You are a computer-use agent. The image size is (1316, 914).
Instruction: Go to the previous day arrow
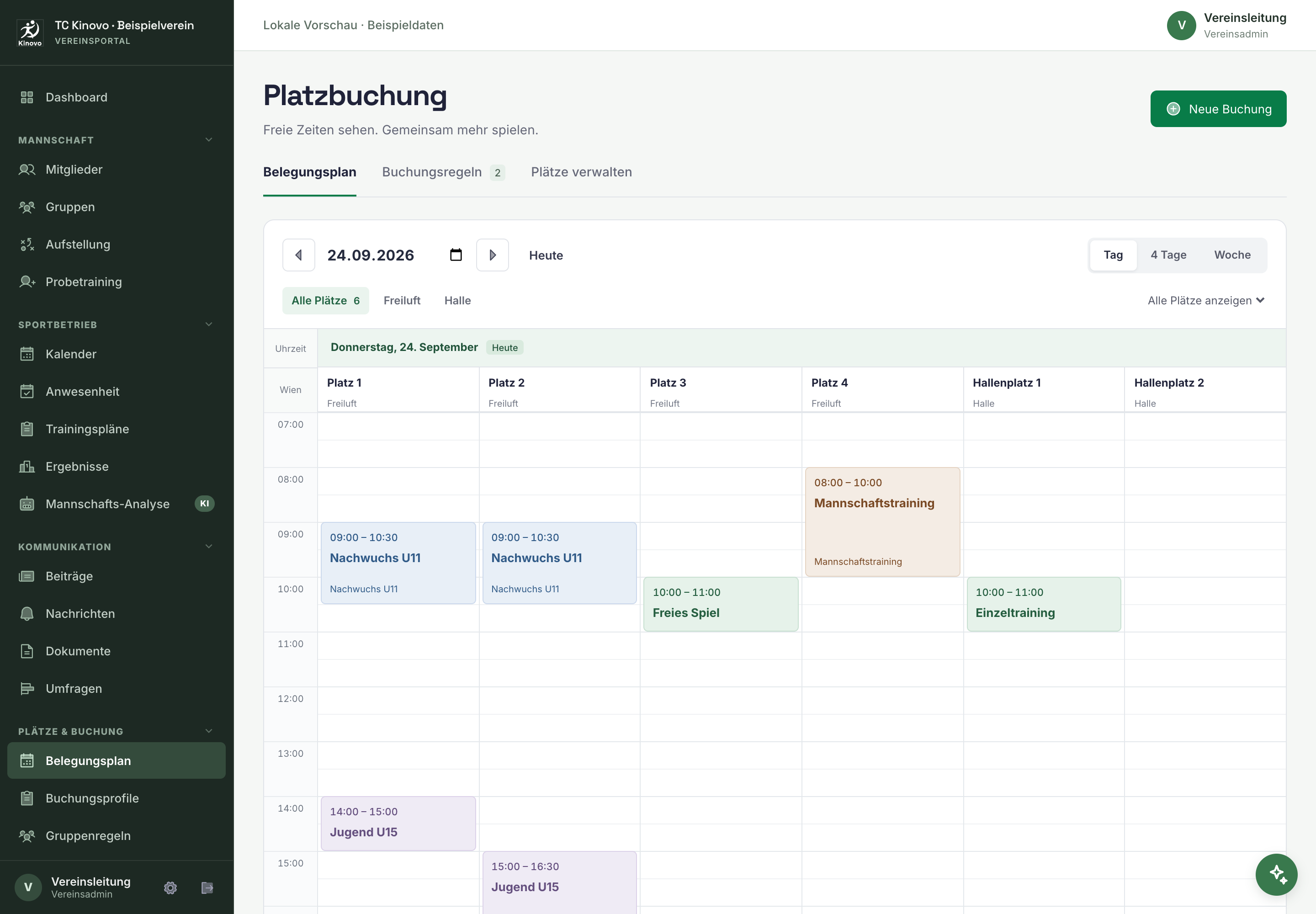click(x=298, y=255)
